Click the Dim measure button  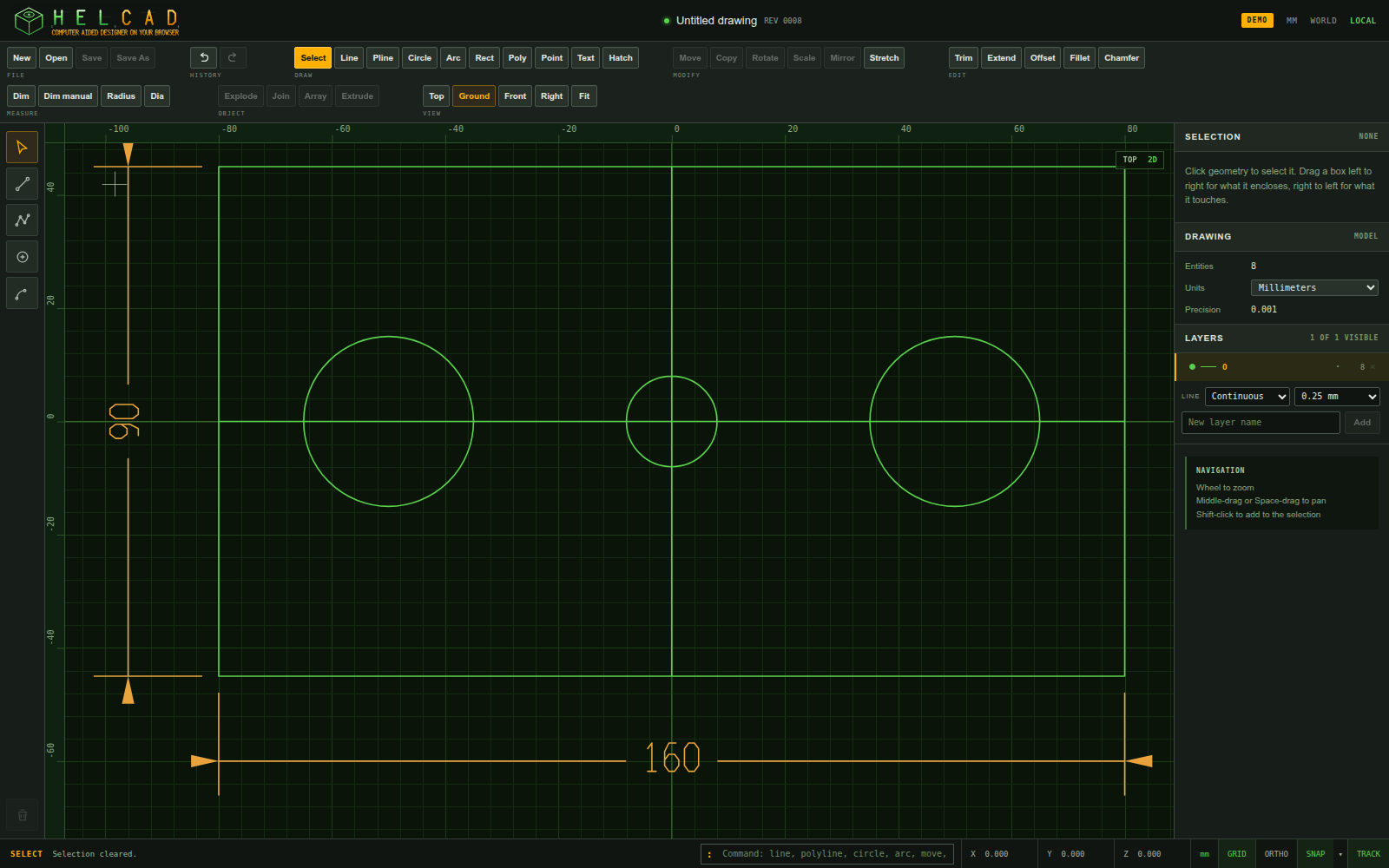click(x=21, y=96)
